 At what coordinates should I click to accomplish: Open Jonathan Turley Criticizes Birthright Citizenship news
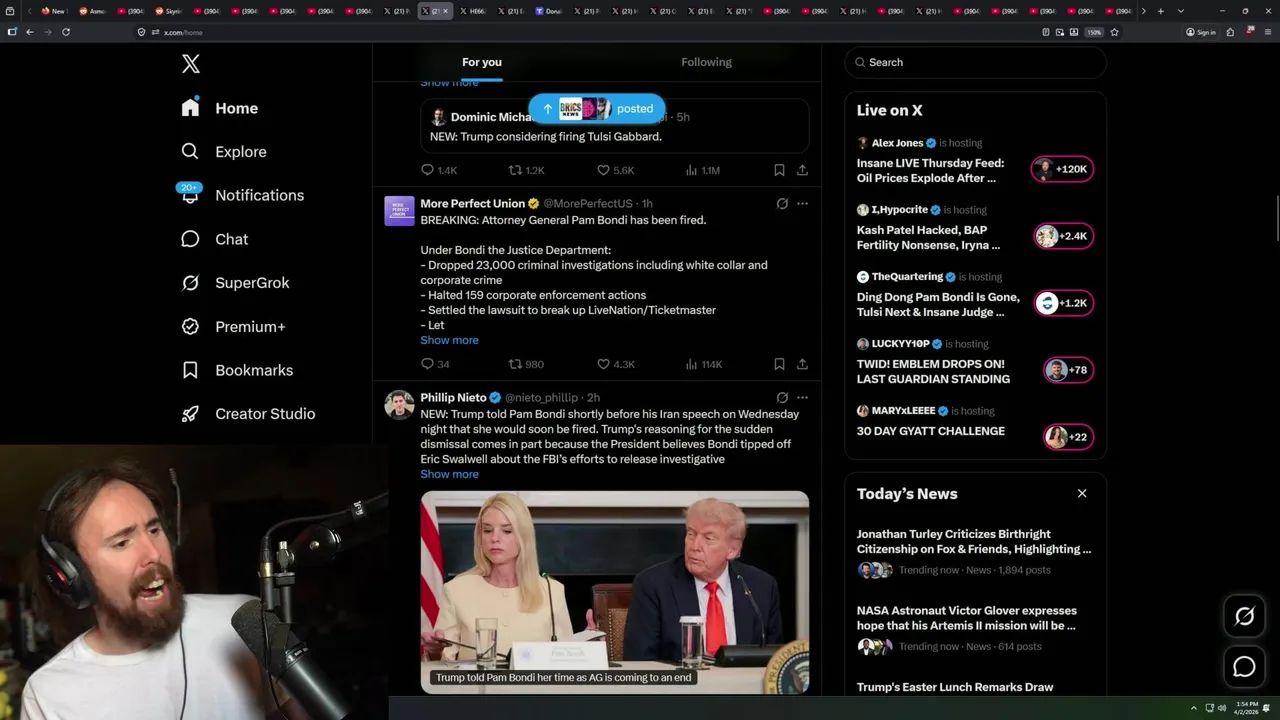tap(974, 541)
